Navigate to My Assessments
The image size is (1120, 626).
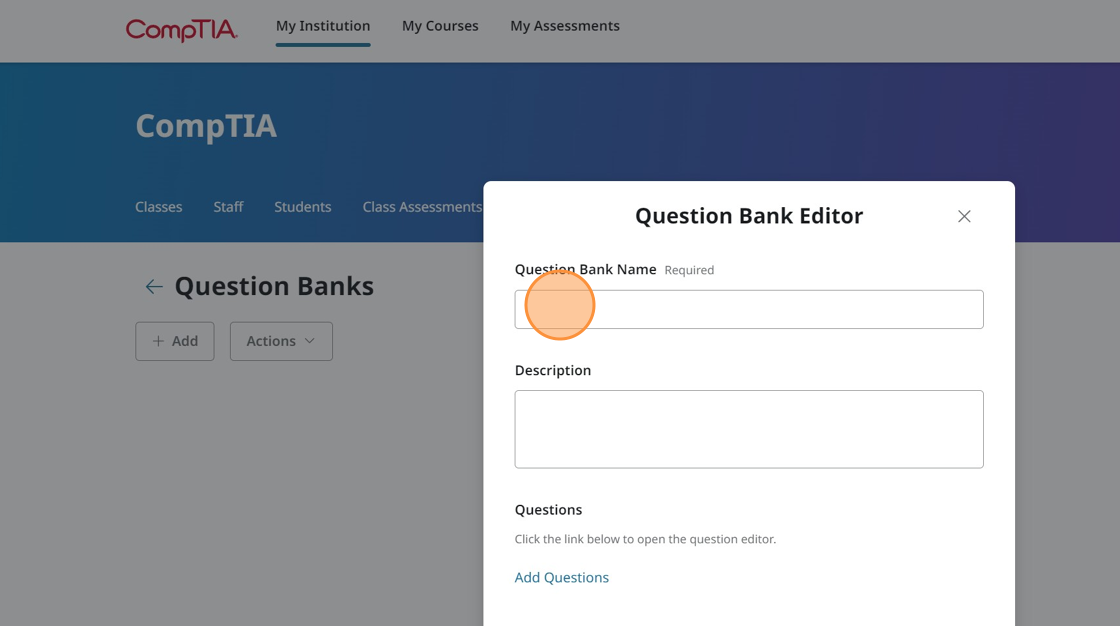(x=565, y=26)
